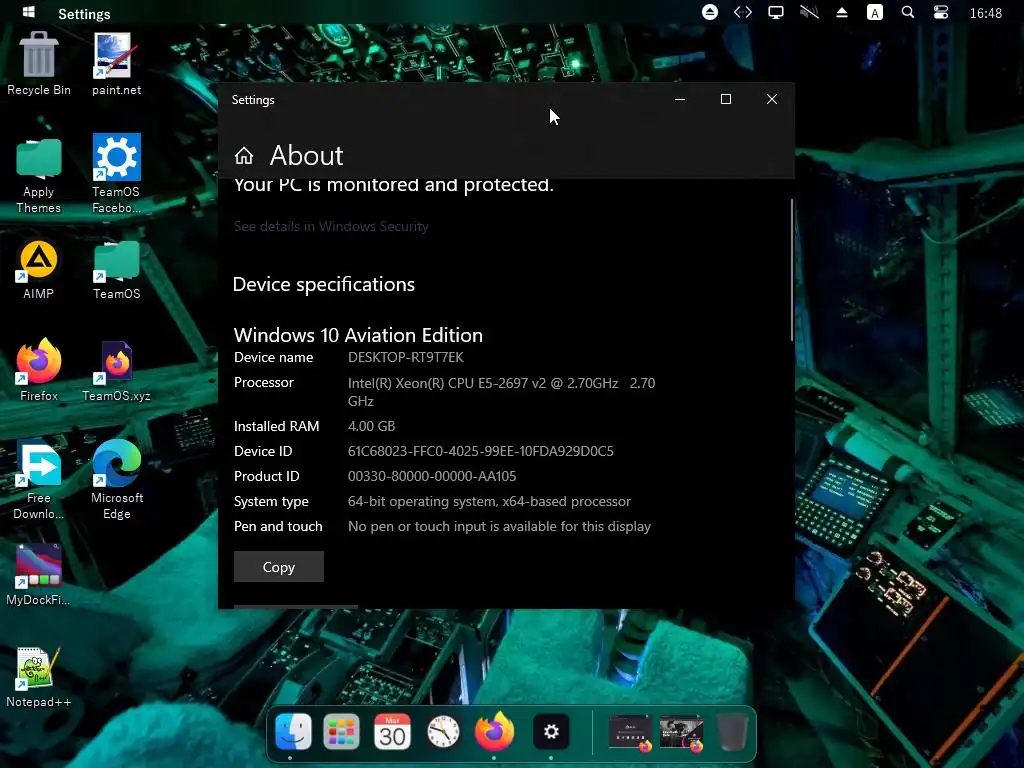Click the eject circle icon in top bar
The width and height of the screenshot is (1024, 768).
click(x=710, y=12)
